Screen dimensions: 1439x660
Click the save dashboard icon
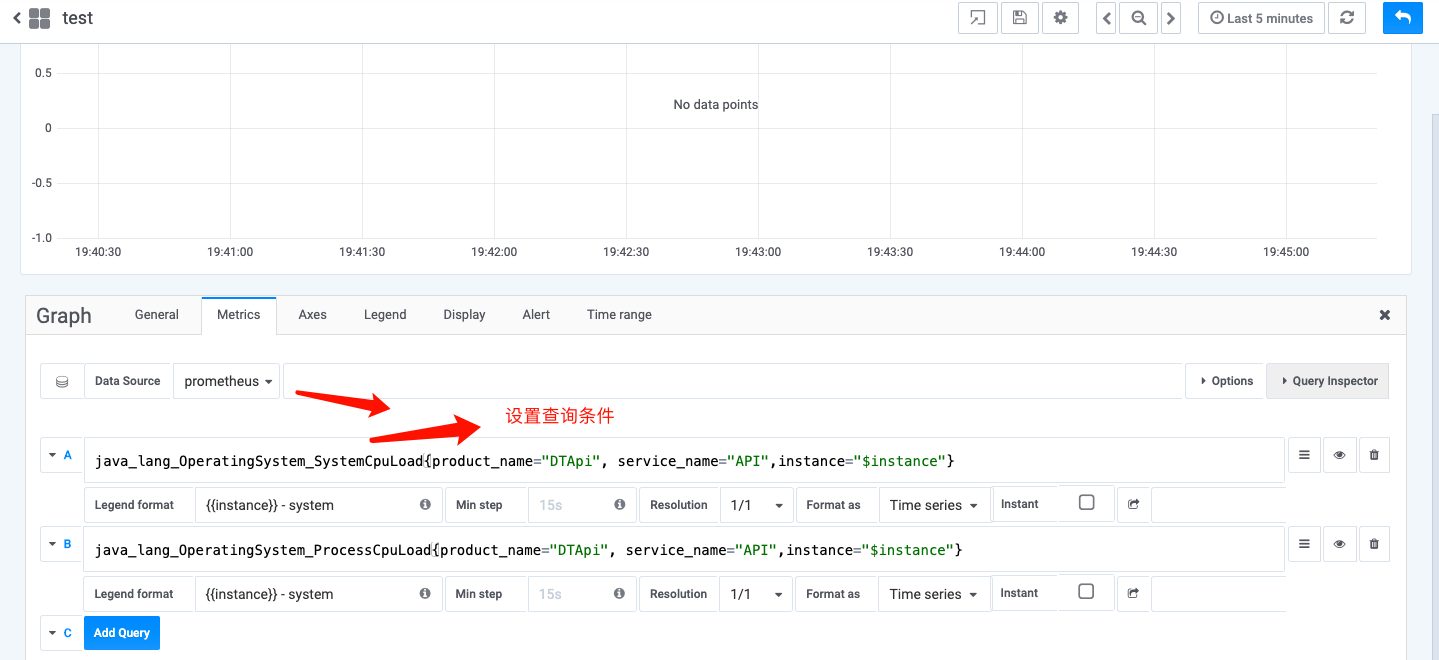(1019, 18)
